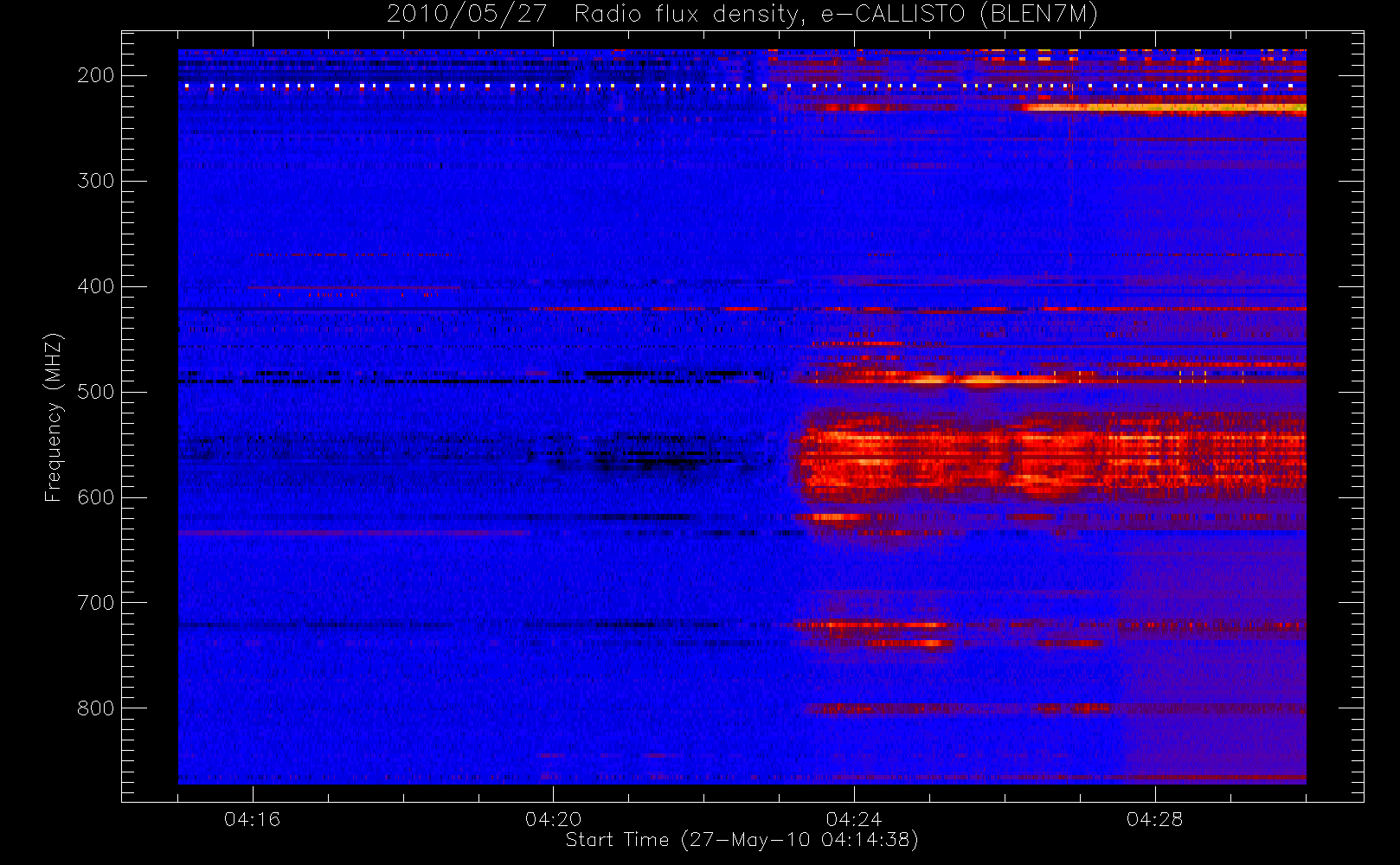The width and height of the screenshot is (1400, 865).
Task: Click the 'Start Time (27-May-10 04:14:38)' label
Action: click(x=742, y=840)
